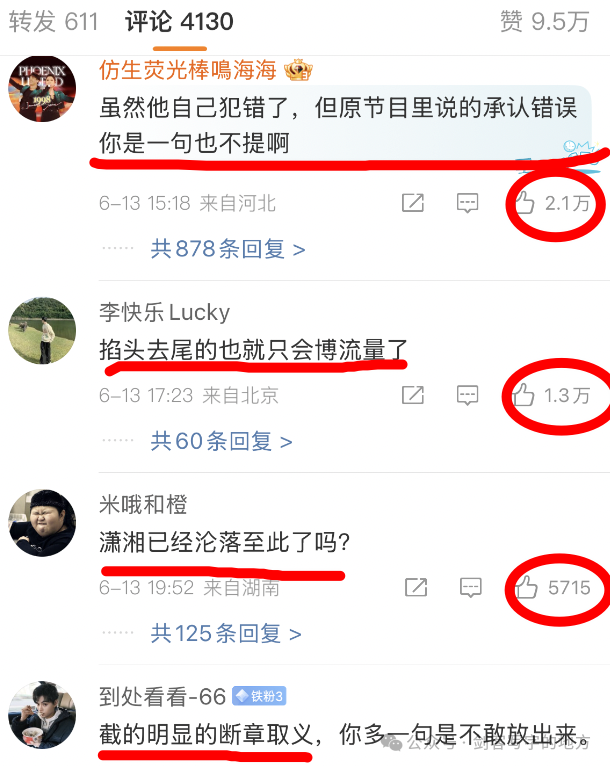Forward the 李快乐Lucky comment
This screenshot has height=766, width=610.
pos(413,395)
